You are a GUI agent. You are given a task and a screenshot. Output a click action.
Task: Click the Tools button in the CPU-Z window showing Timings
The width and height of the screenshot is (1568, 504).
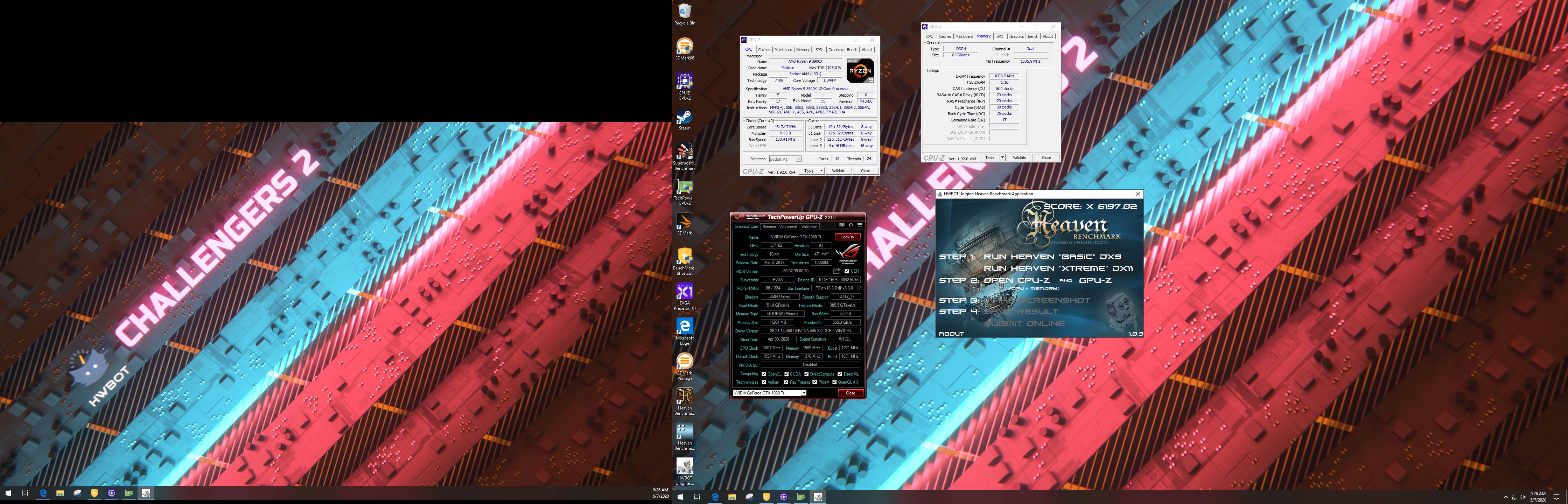pos(990,157)
